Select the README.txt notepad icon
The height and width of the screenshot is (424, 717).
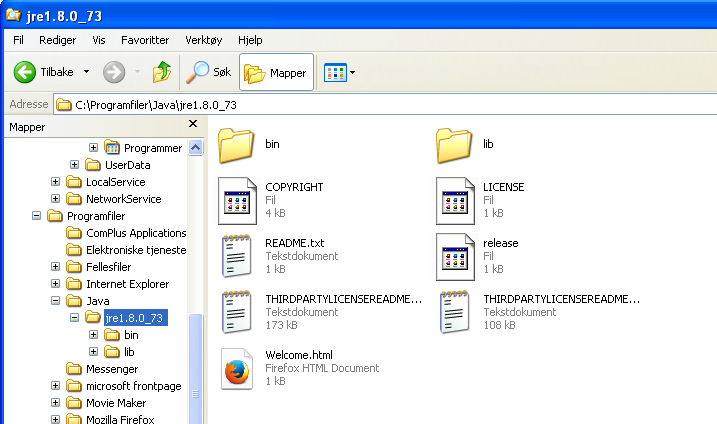point(236,256)
